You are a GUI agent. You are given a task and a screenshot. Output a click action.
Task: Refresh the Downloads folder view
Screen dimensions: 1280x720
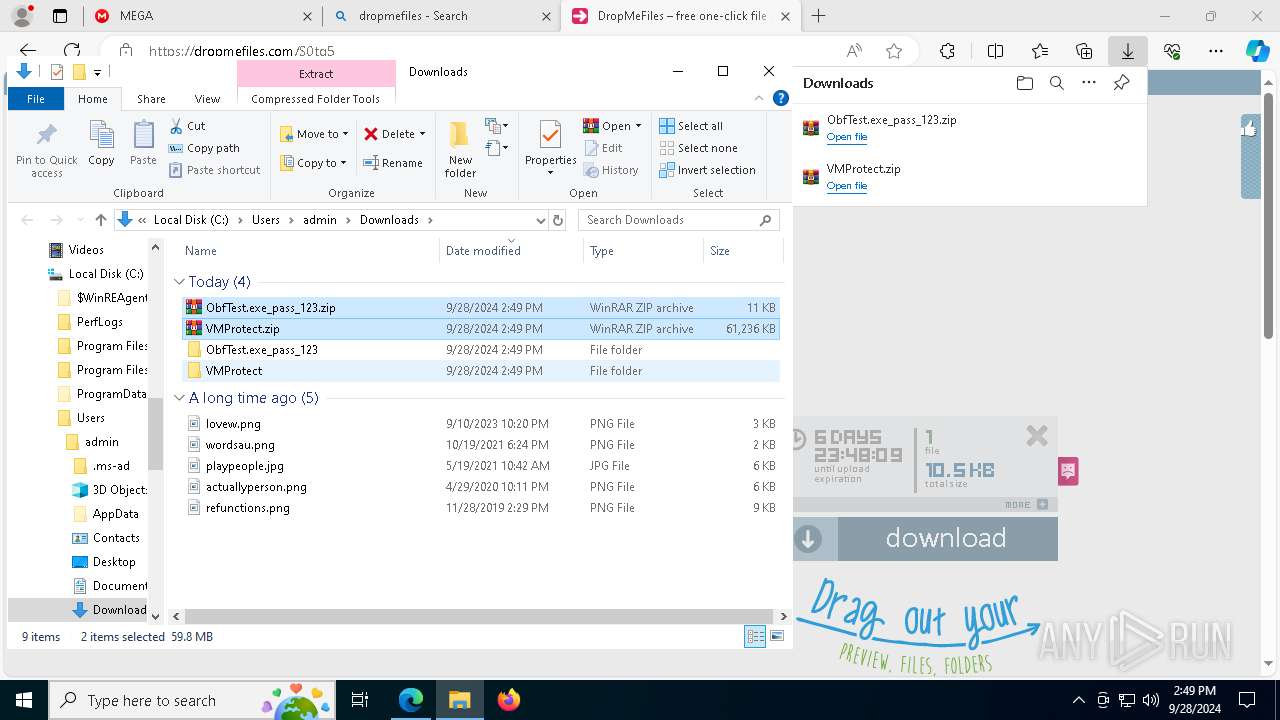coord(558,220)
